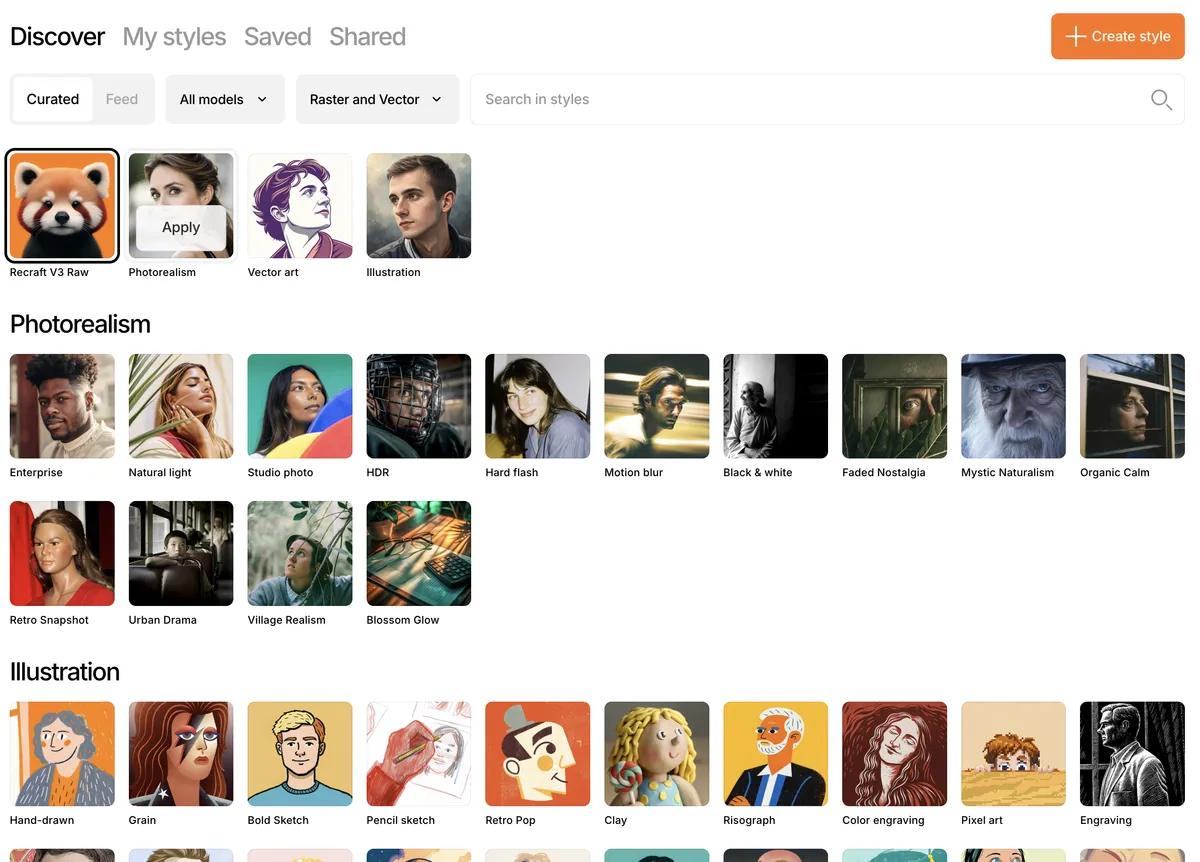Click the search magnifier icon

coord(1160,100)
